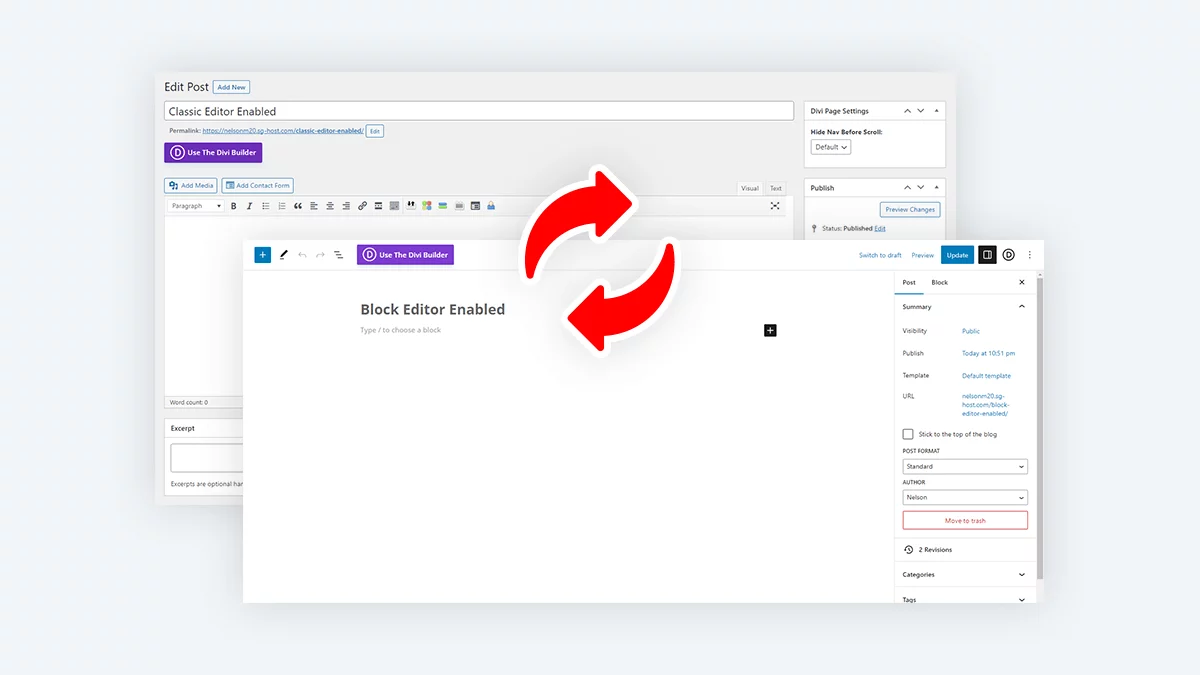Move Divi Page Settings panel down

(x=921, y=111)
